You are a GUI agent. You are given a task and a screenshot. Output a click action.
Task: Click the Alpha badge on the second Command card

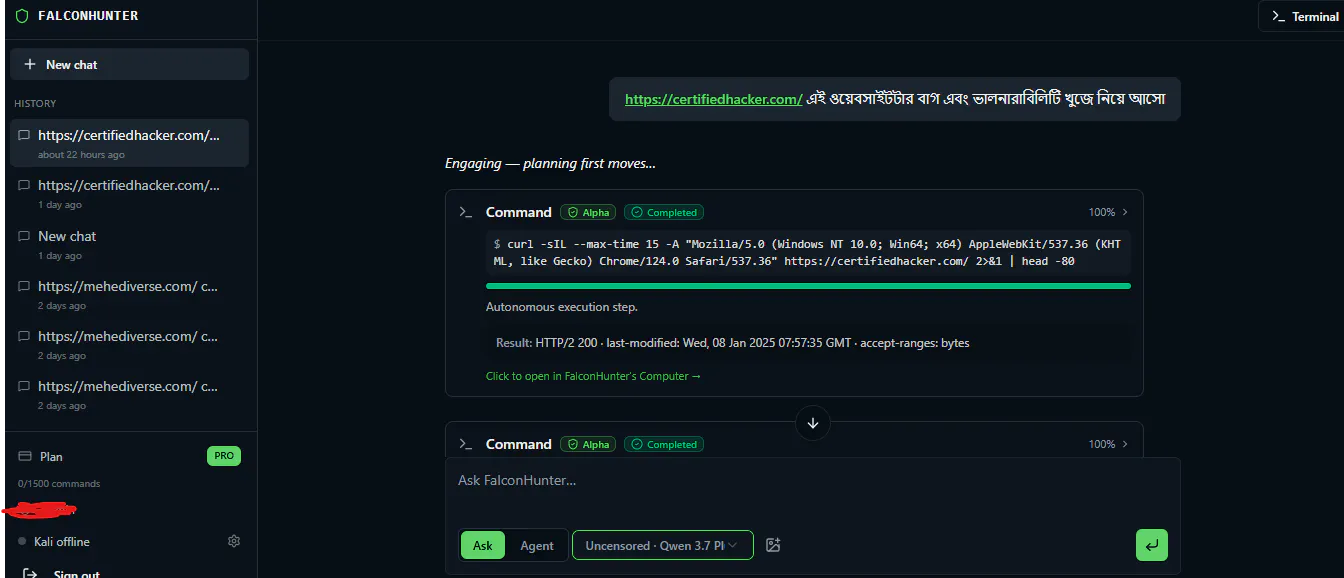(x=587, y=444)
